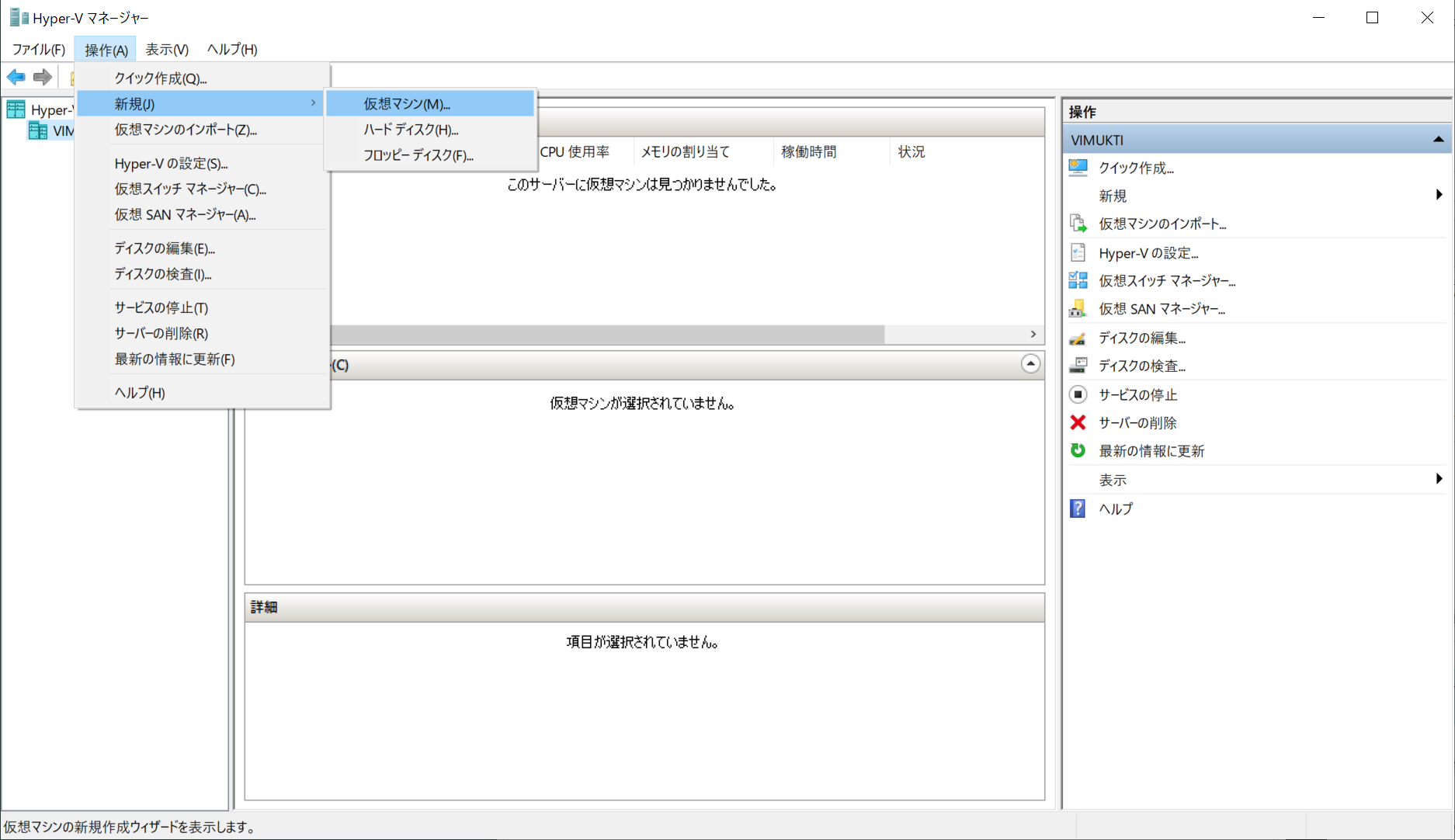The width and height of the screenshot is (1455, 840).
Task: Click クイック作成... link in Actions pane
Action: point(1136,168)
